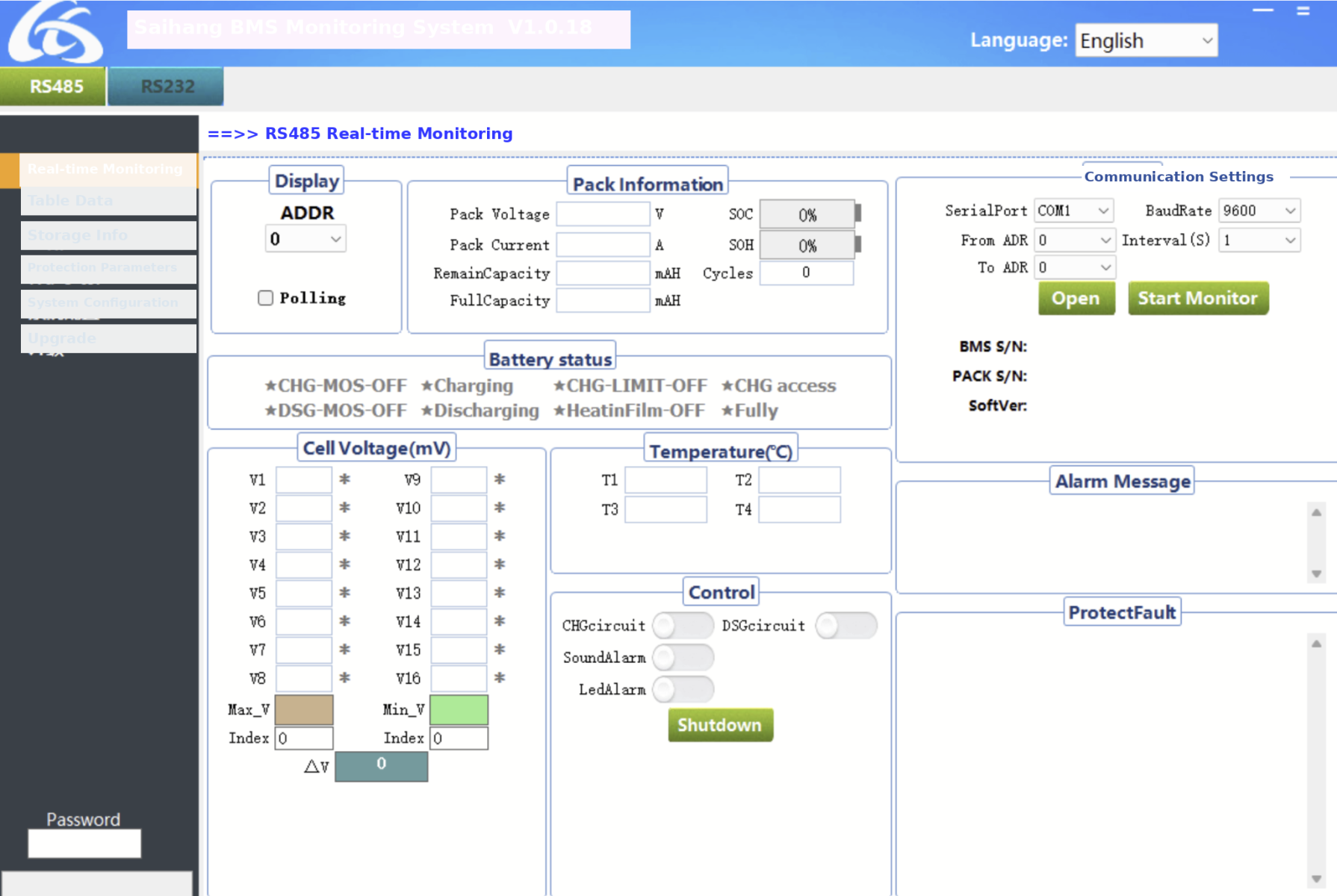Open the ADDR dropdown in Display
The height and width of the screenshot is (896, 1337).
(x=305, y=239)
